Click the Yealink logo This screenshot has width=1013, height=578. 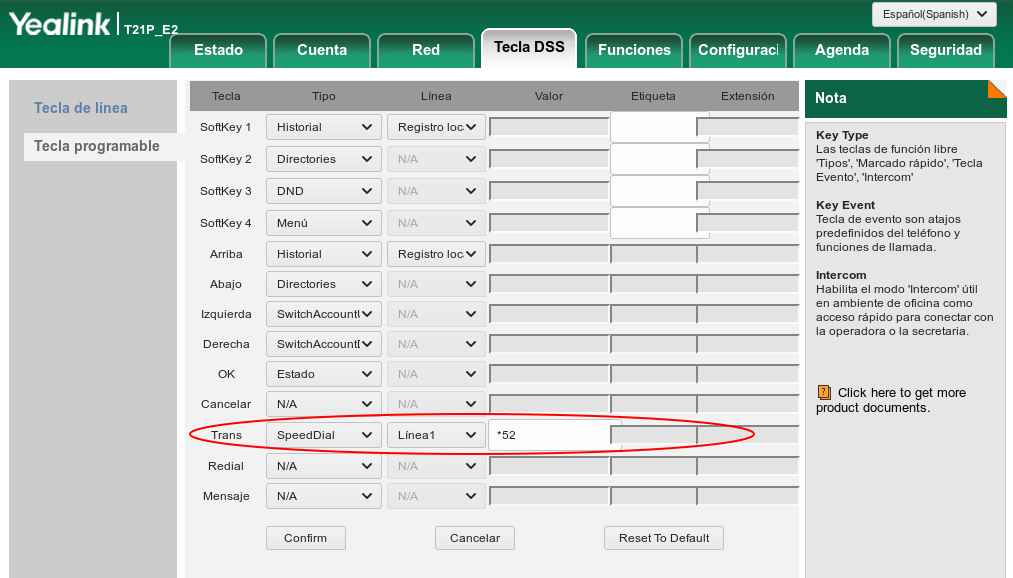pos(60,24)
